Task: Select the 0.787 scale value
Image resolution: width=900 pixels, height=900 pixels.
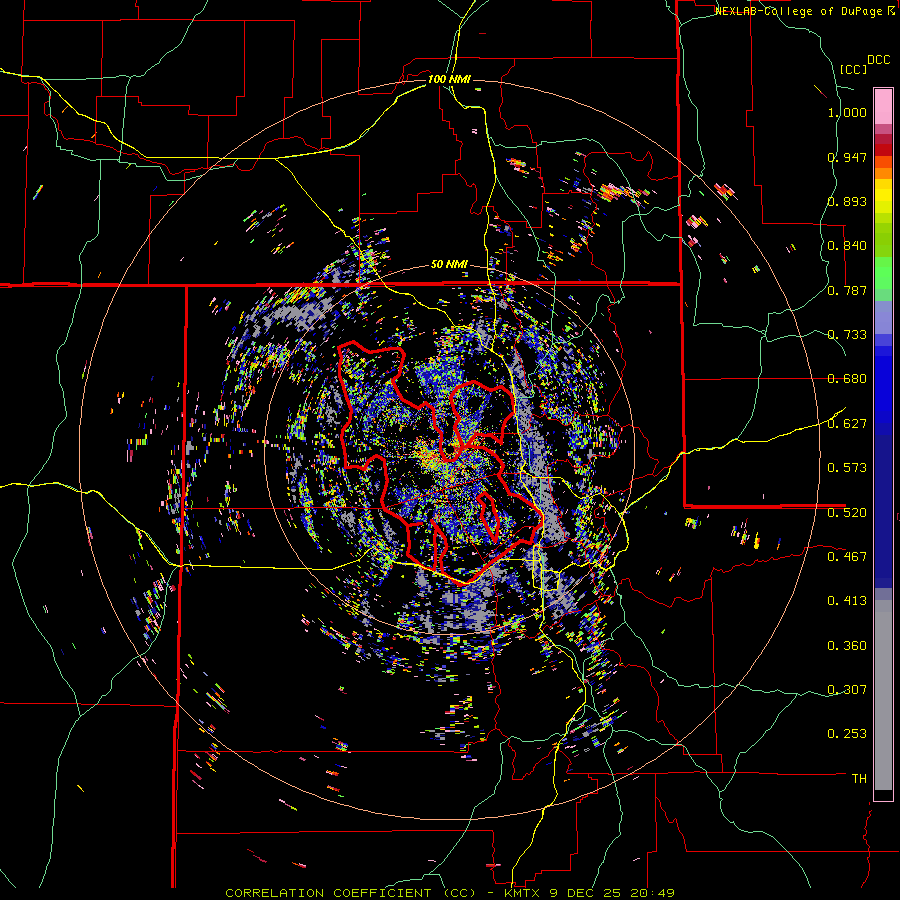Action: click(x=847, y=290)
